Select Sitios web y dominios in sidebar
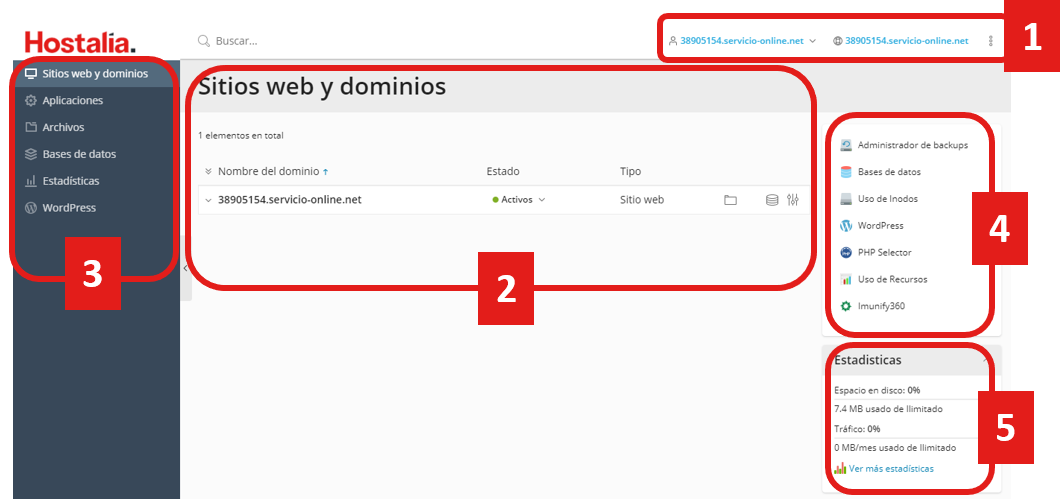Screen dimensions: 1061x499 point(95,73)
